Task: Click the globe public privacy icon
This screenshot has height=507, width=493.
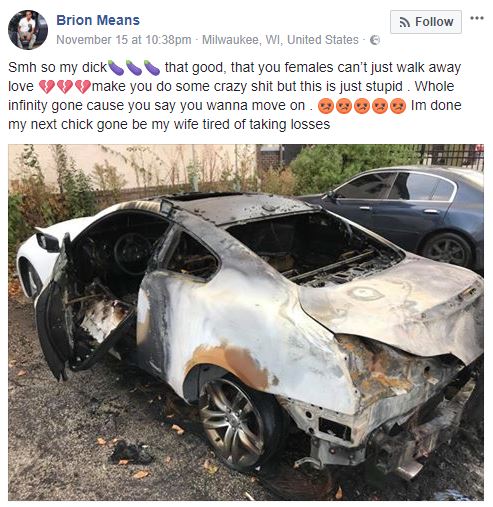Action: point(375,40)
